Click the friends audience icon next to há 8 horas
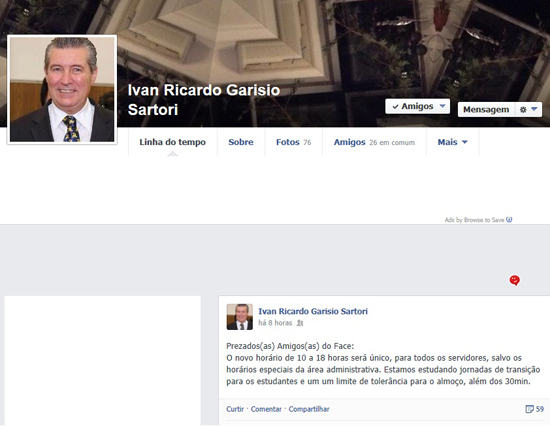 [x=300, y=323]
